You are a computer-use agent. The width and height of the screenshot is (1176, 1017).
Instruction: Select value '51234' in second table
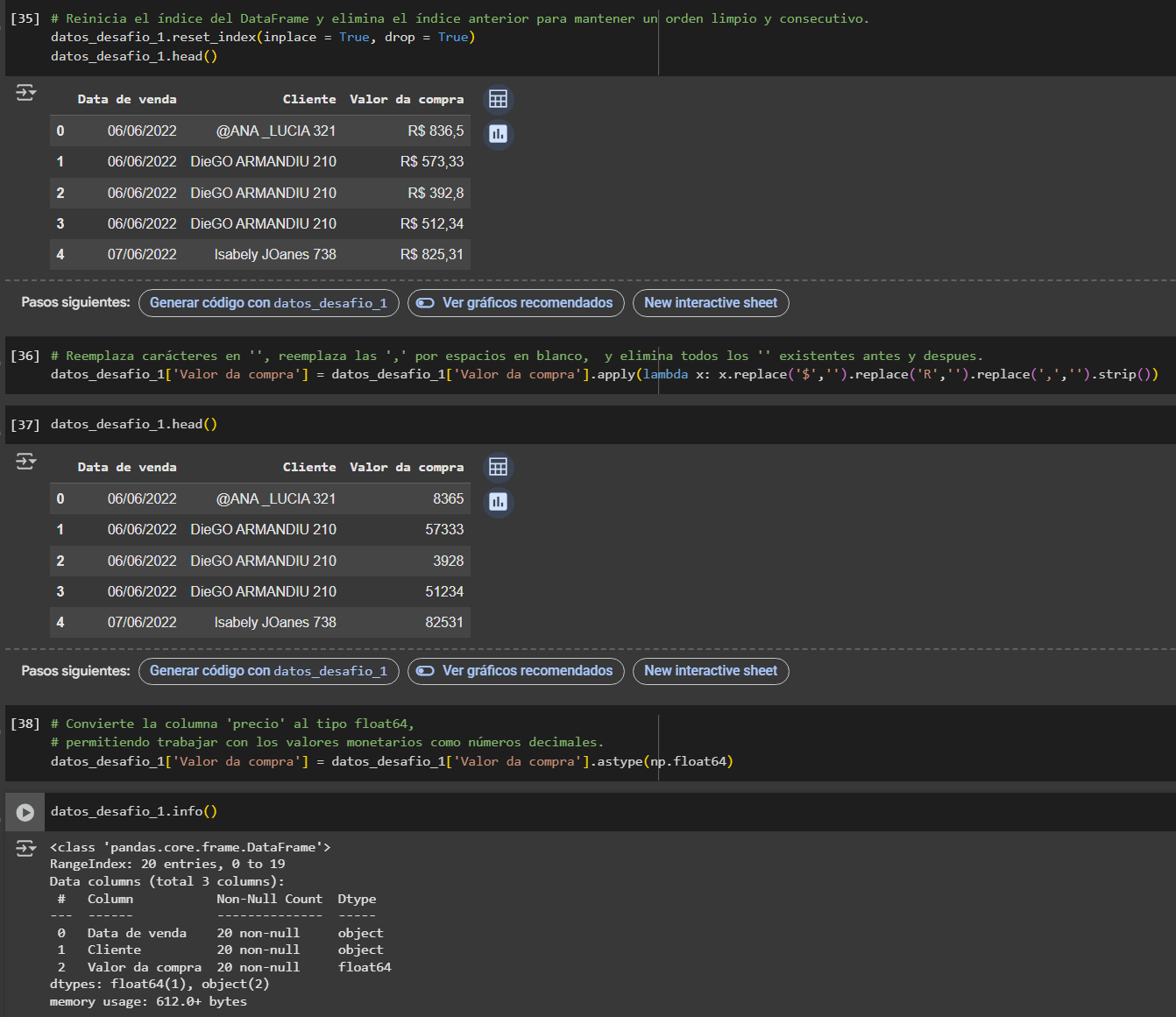444,592
